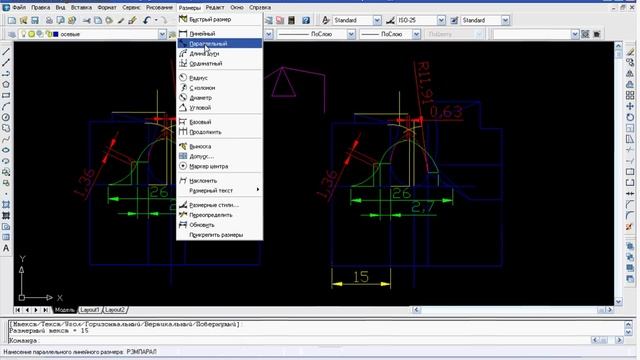Select the Polyline draw tool

click(x=6, y=74)
